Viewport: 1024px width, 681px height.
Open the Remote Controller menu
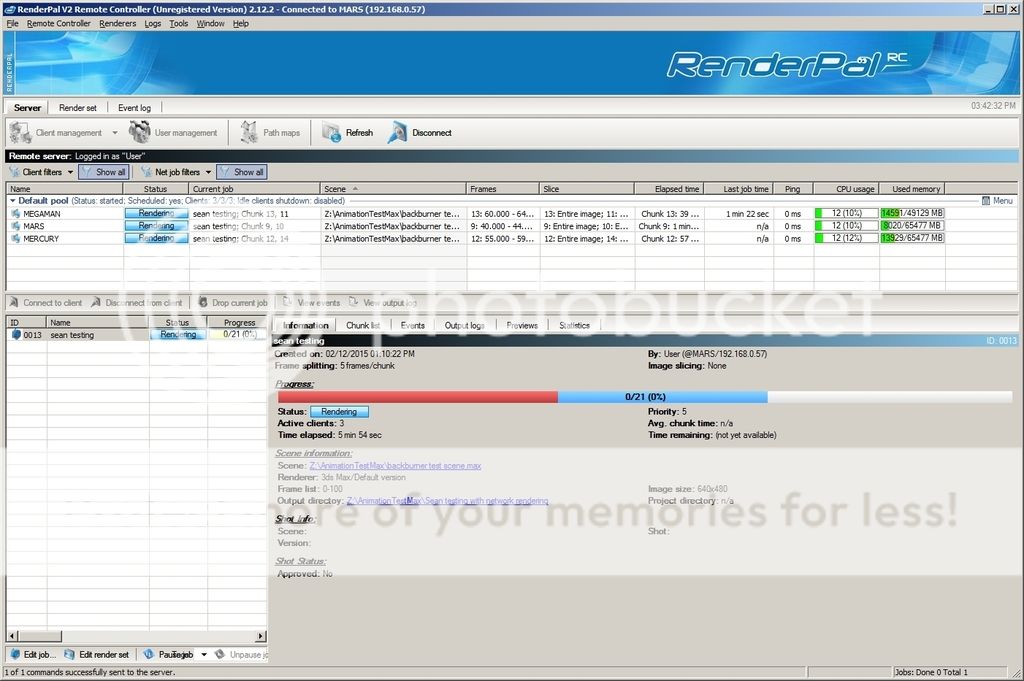pos(59,24)
